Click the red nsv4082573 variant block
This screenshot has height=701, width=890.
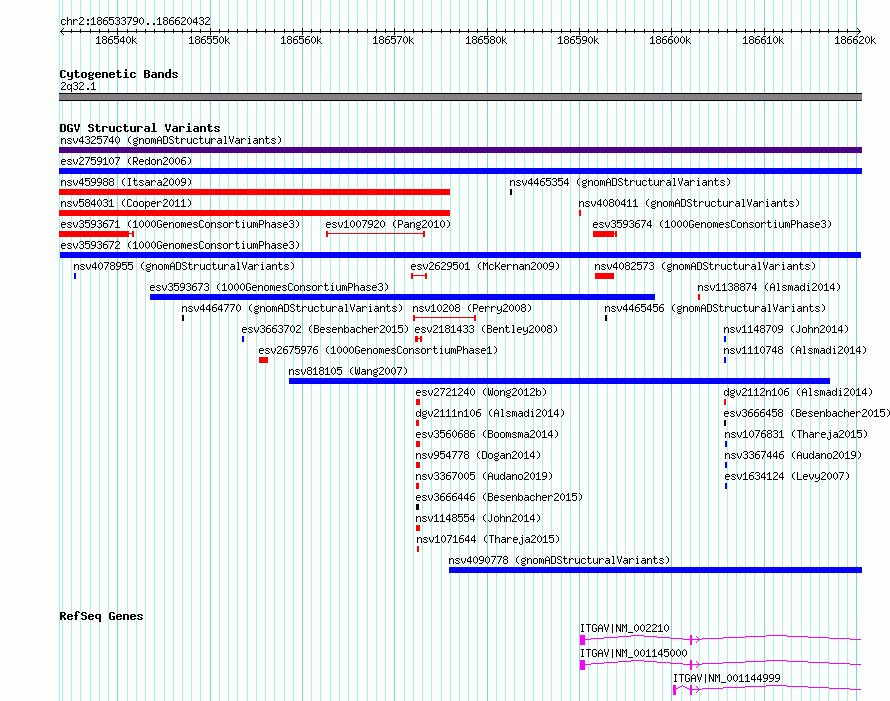click(x=604, y=276)
